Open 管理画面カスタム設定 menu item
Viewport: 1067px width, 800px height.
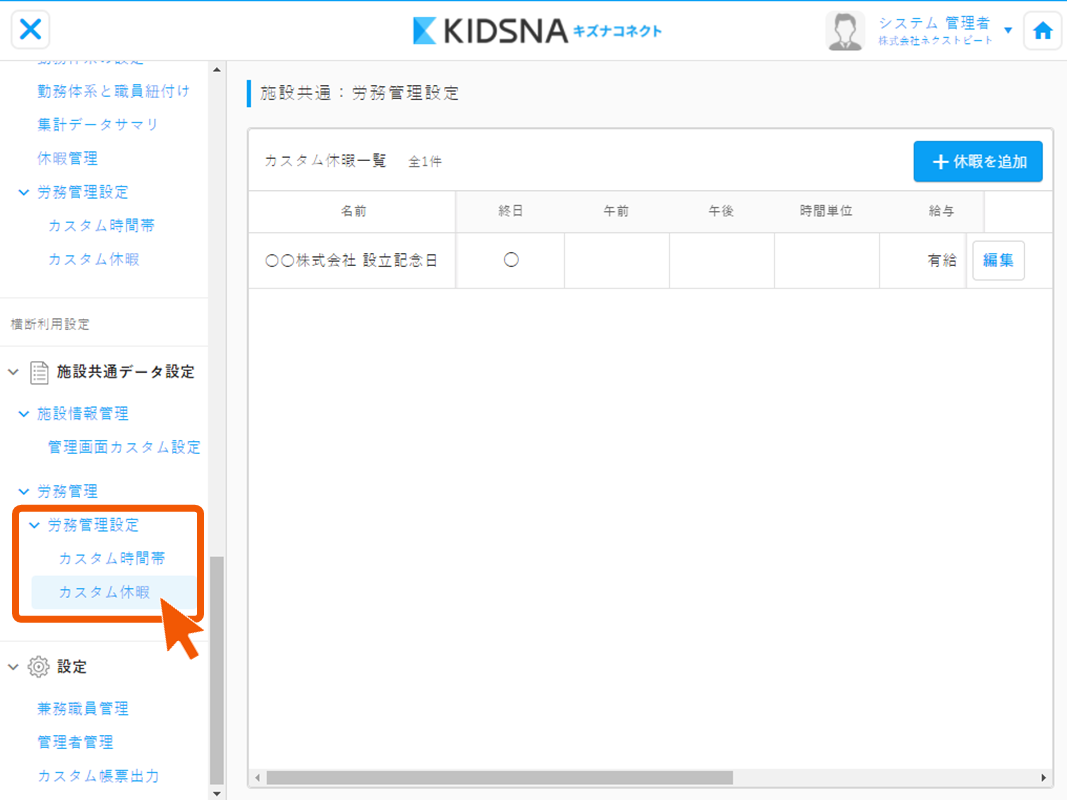pos(124,447)
